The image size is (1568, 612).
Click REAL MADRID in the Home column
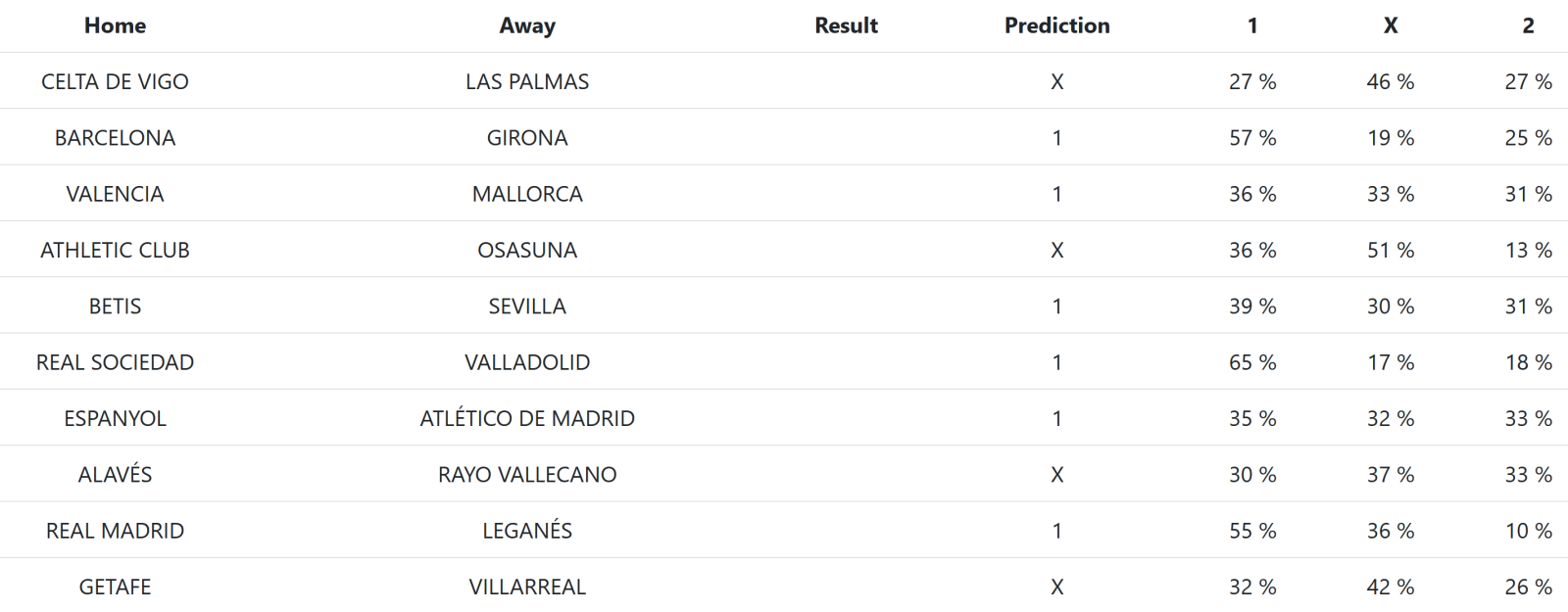[x=115, y=531]
